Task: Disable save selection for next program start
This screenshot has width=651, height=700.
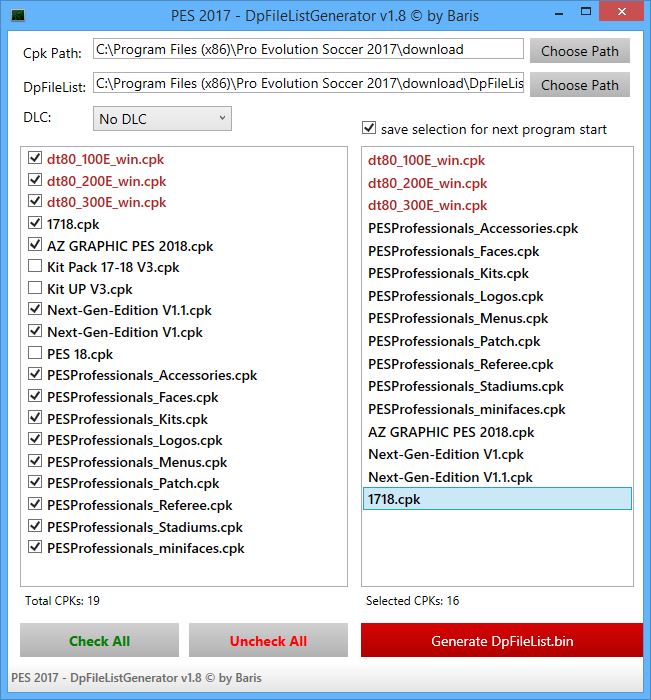Action: [x=369, y=128]
